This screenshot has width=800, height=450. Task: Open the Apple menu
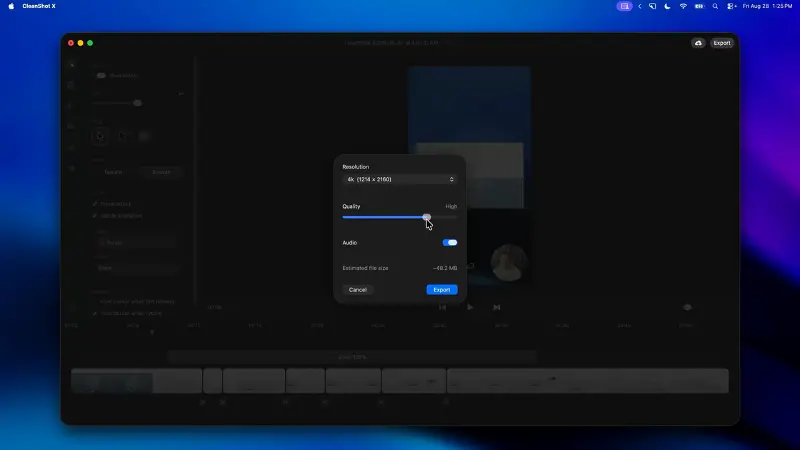11,6
